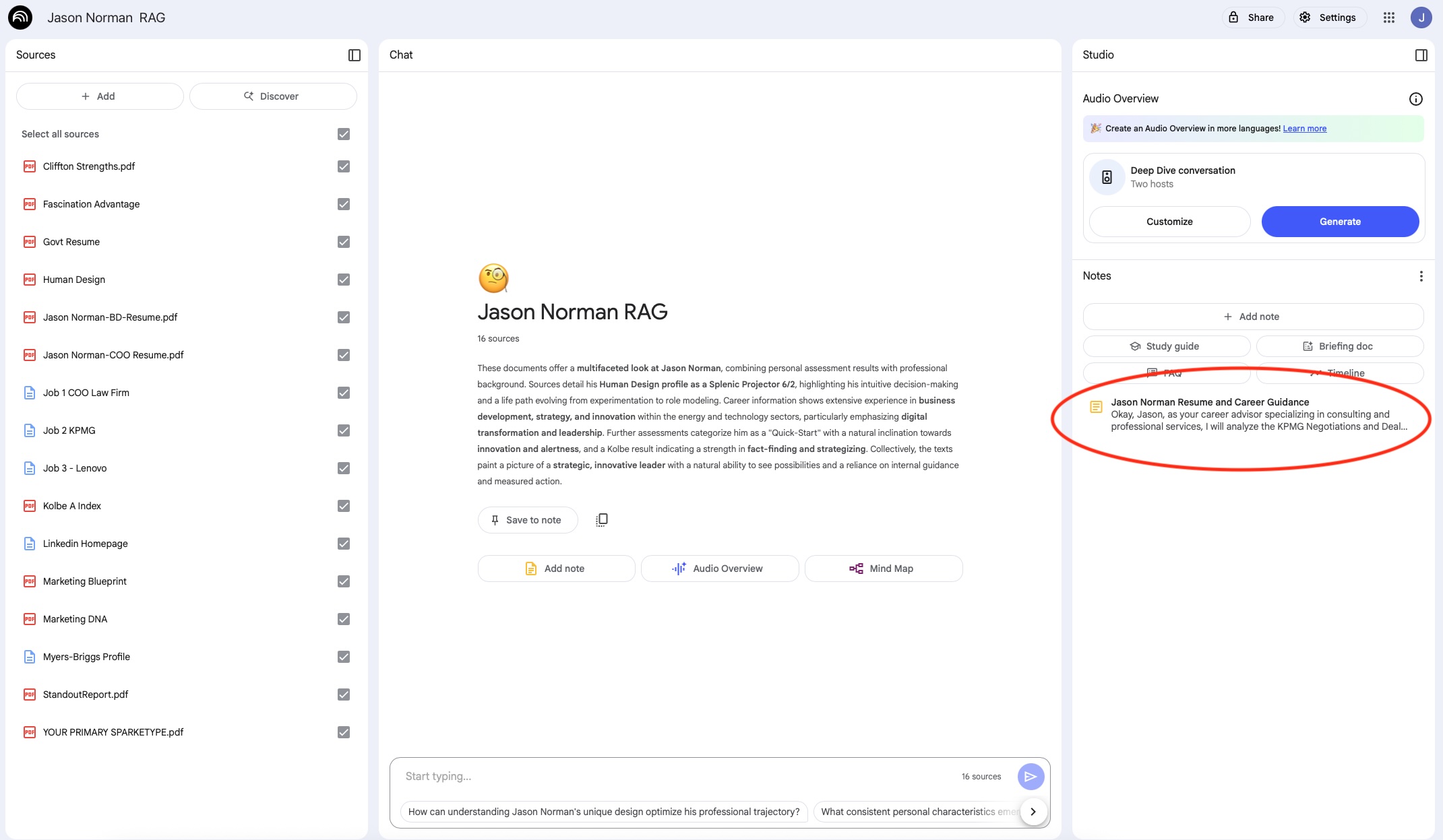Click Discover sources button
This screenshot has height=840, width=1443.
click(x=272, y=96)
